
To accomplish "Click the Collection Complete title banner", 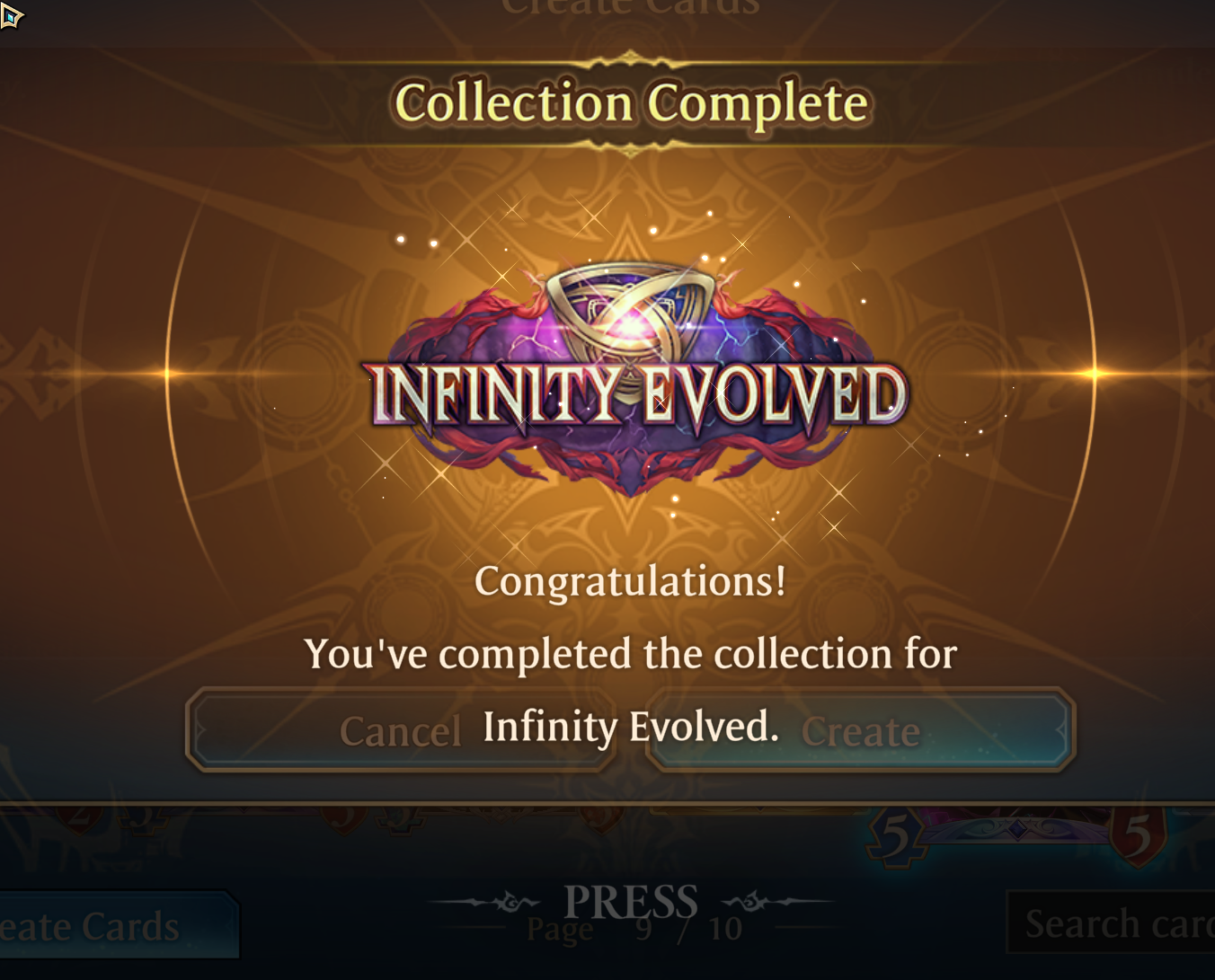I will [x=631, y=102].
